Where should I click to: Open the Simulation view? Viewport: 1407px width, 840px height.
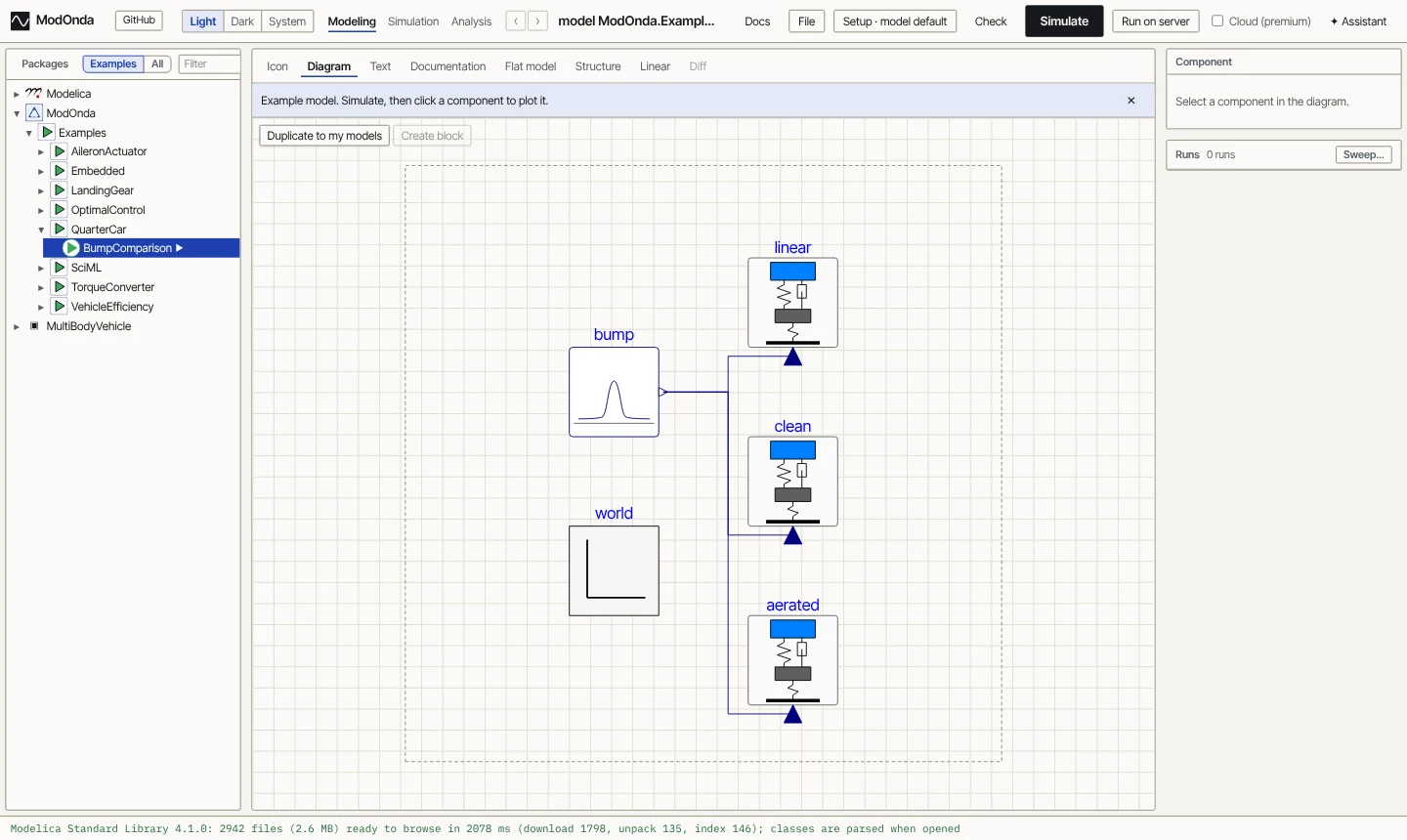point(413,21)
